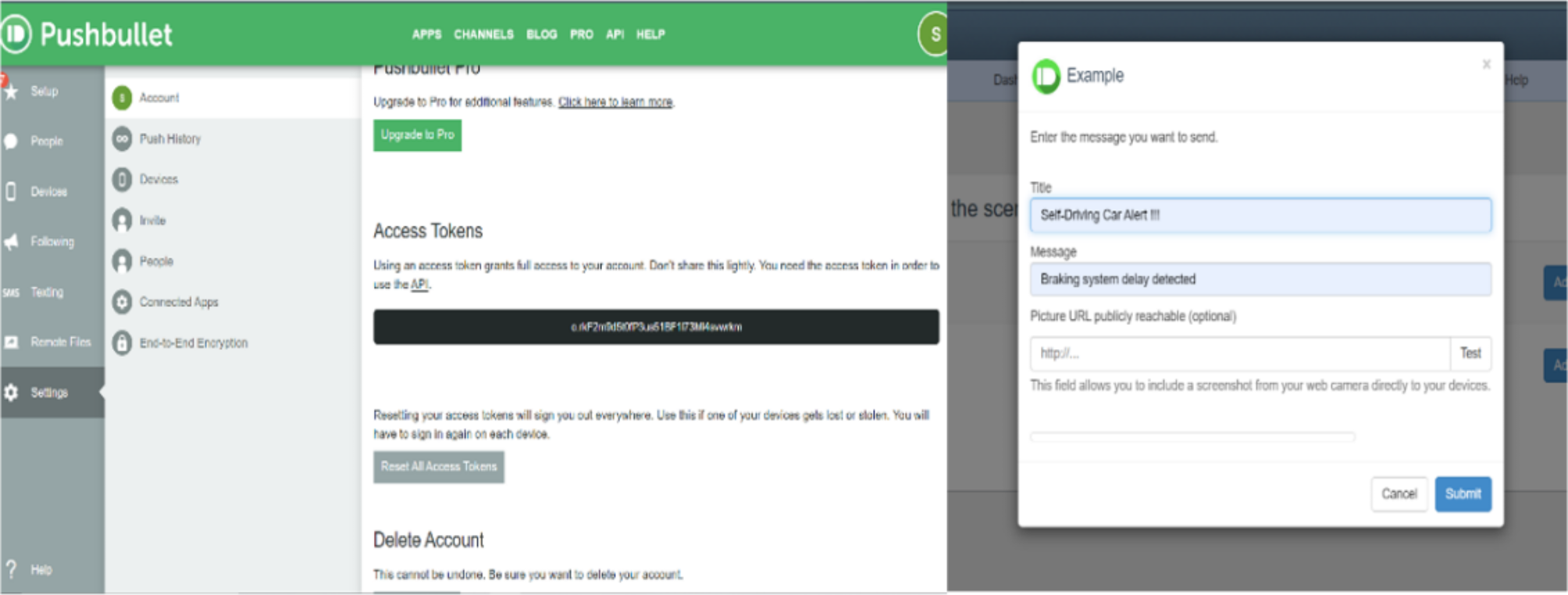The height and width of the screenshot is (595, 1568).
Task: Click the Settings label in left sidebar
Action: (49, 393)
